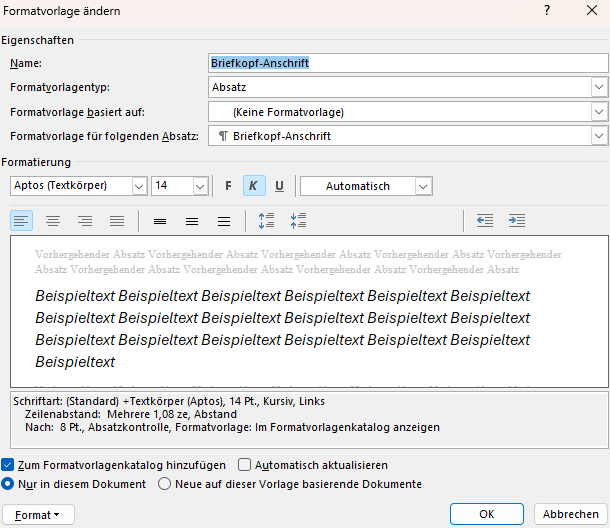Screen dimensions: 610x528
Task: Center the paragraph text
Action: point(53,221)
